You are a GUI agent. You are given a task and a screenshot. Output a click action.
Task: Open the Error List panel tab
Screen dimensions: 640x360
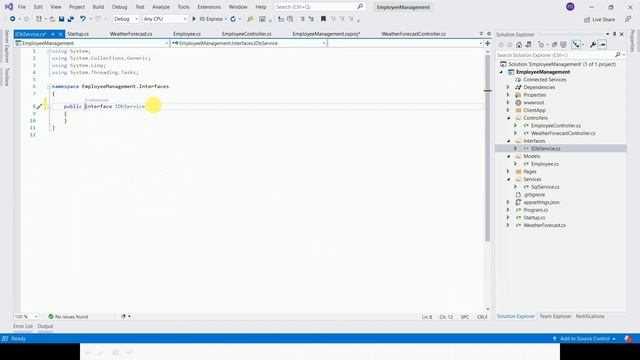(22, 326)
